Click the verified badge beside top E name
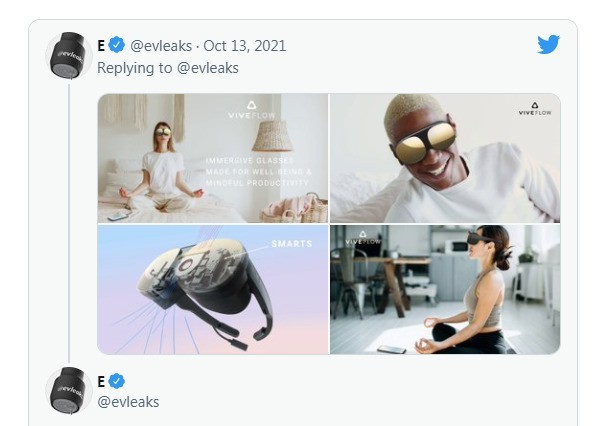 click(116, 45)
